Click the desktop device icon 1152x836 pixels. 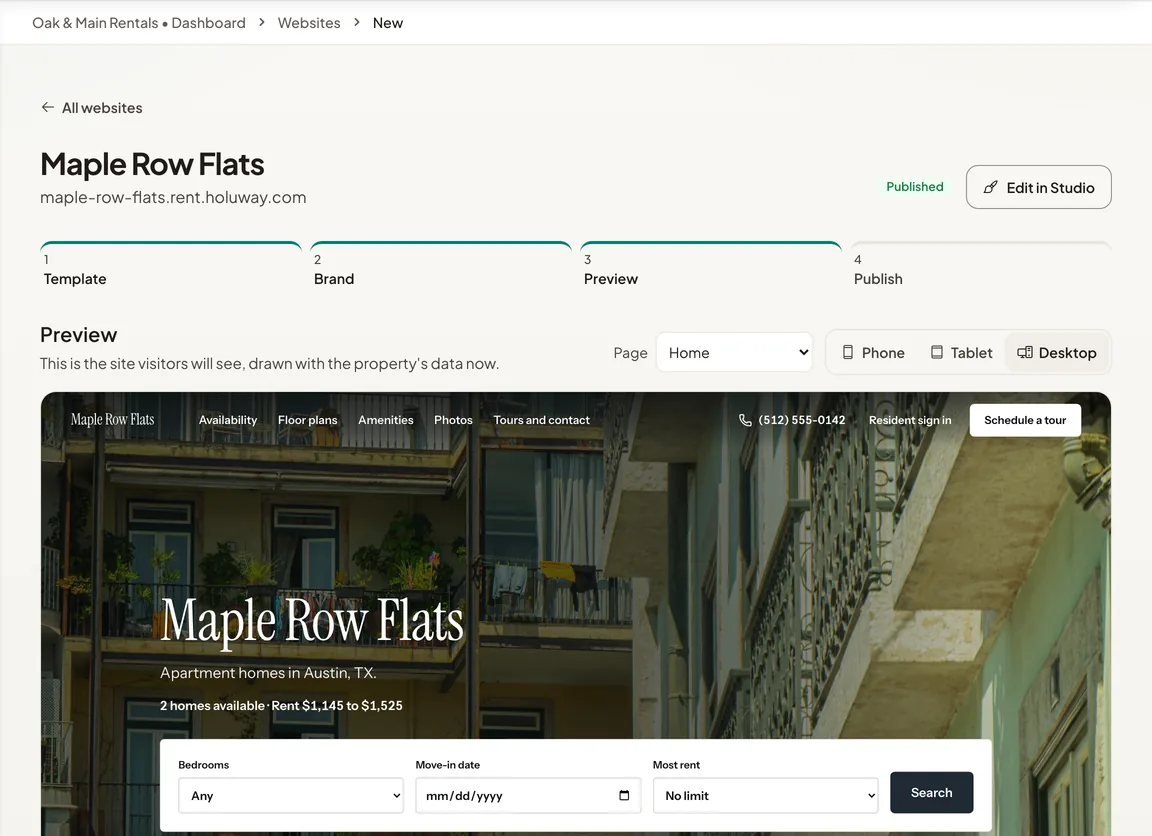click(x=1025, y=353)
